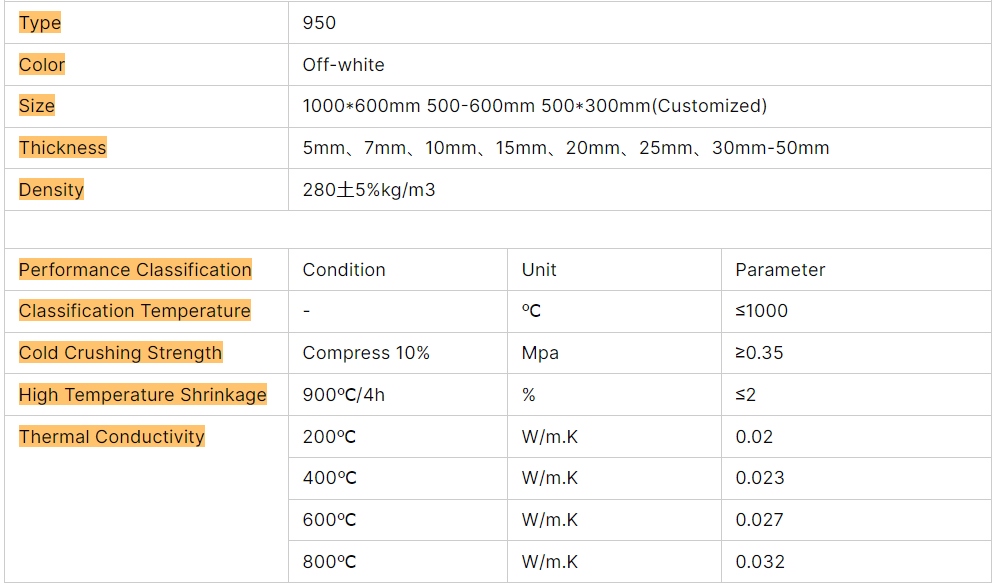Click the Cold Crushing Strength label
992x585 pixels.
120,353
